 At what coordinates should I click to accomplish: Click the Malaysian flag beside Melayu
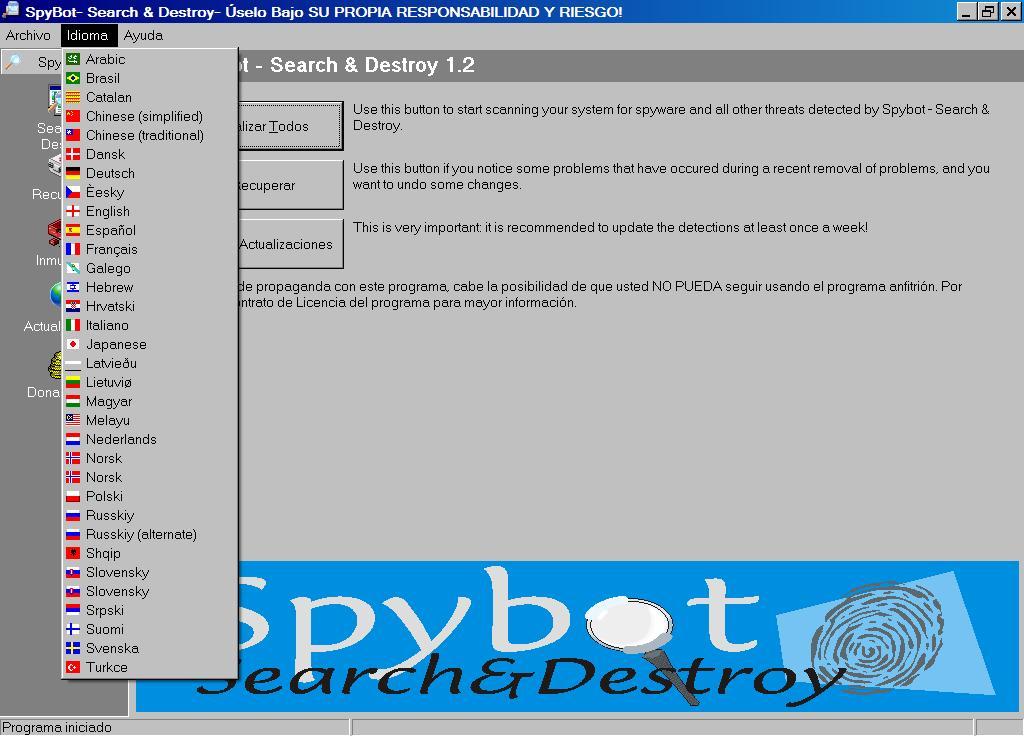pos(73,420)
